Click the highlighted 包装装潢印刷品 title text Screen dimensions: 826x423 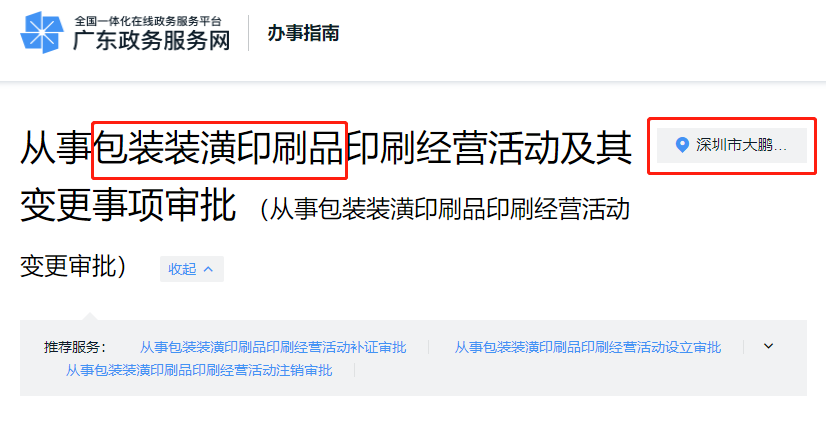(x=219, y=150)
